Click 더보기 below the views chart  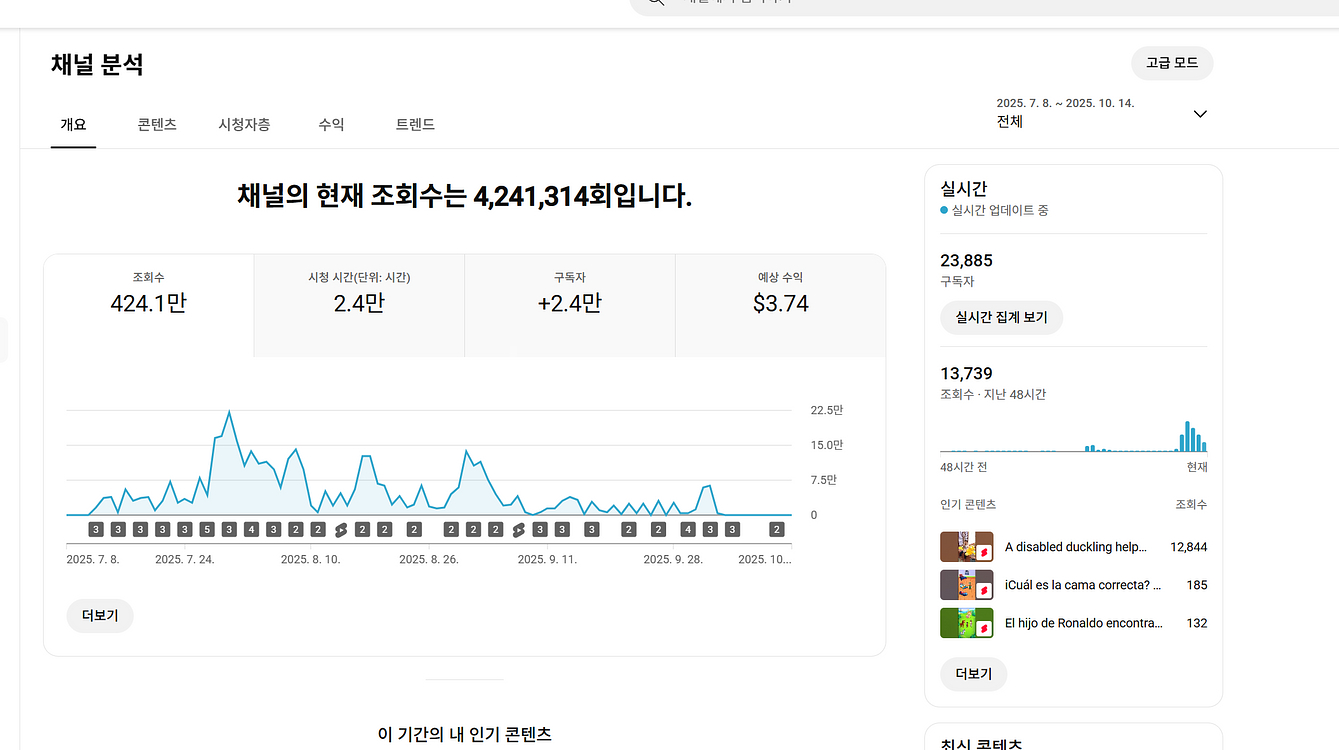pyautogui.click(x=100, y=616)
